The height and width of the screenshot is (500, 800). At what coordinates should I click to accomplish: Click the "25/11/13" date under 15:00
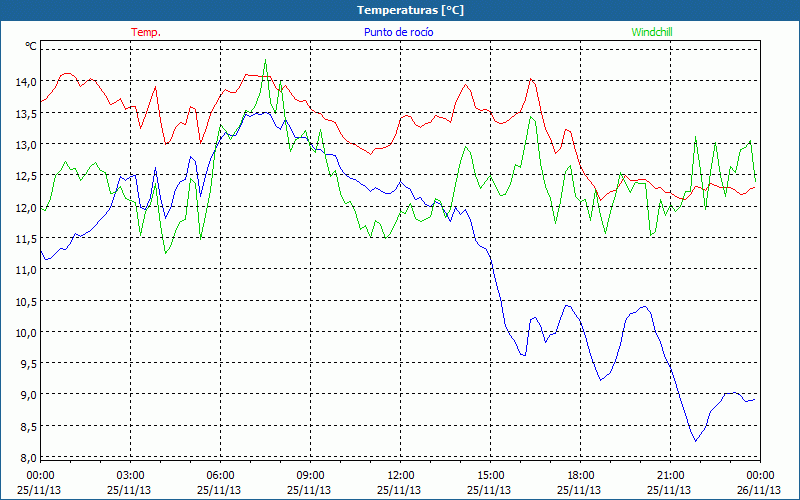pyautogui.click(x=489, y=490)
